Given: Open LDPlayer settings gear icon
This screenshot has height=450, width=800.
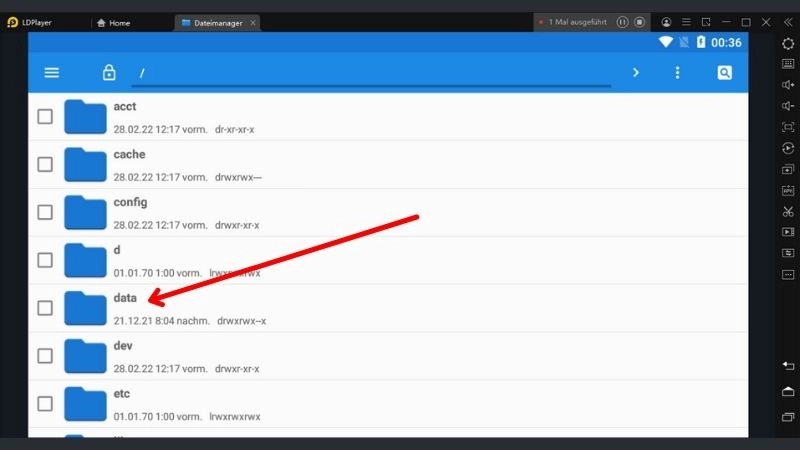Looking at the screenshot, I should (x=788, y=44).
